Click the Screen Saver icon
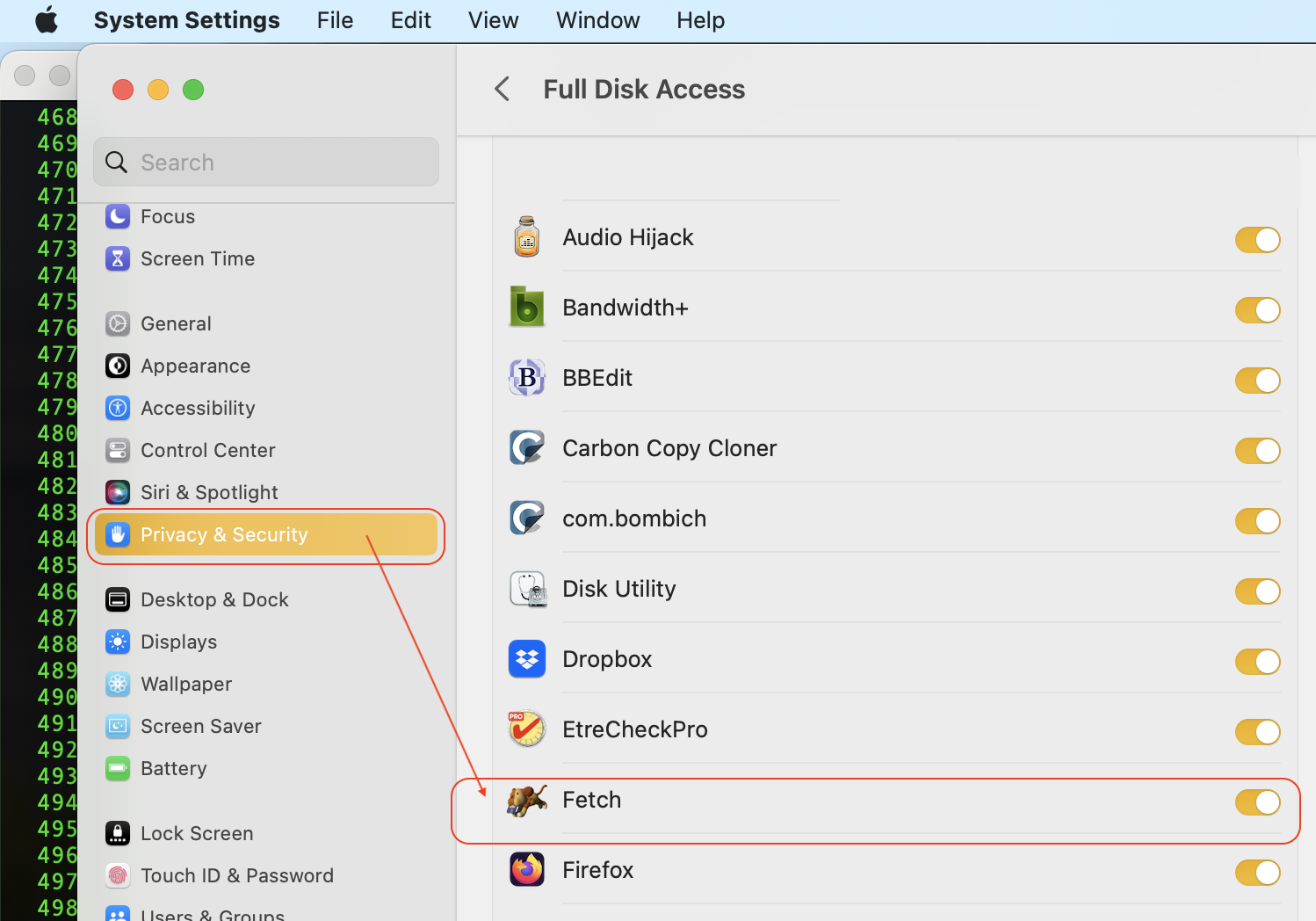This screenshot has height=921, width=1316. (x=118, y=726)
